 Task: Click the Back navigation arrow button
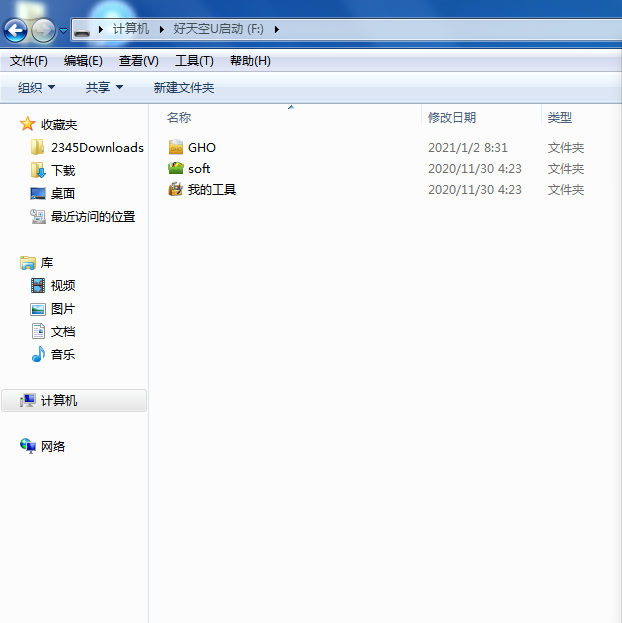point(16,30)
